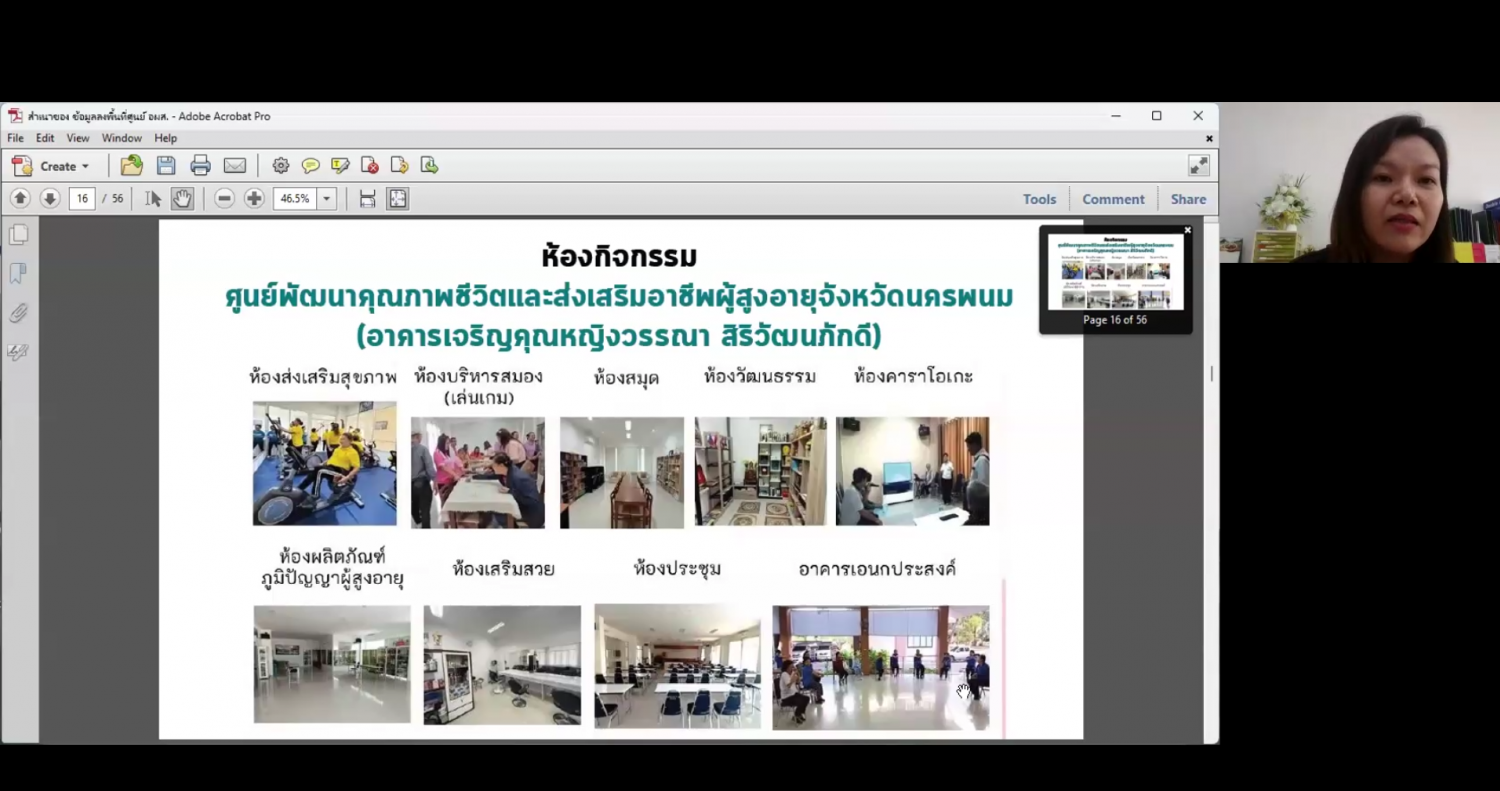This screenshot has height=791, width=1500.
Task: Click the Page 16 of 56 thumbnail preview
Action: [1115, 272]
